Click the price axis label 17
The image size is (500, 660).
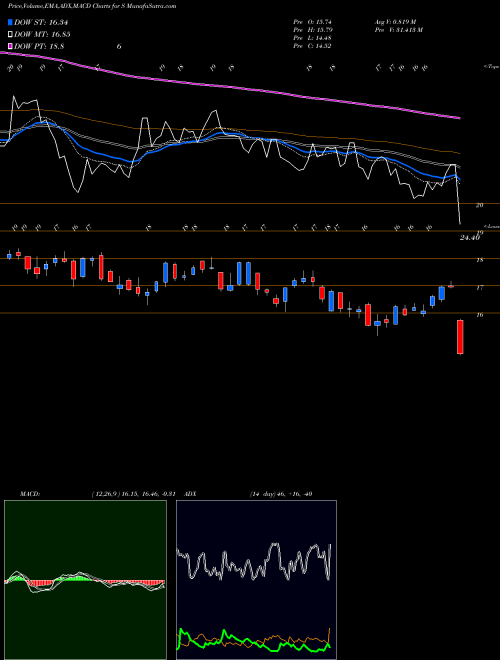pos(479,287)
